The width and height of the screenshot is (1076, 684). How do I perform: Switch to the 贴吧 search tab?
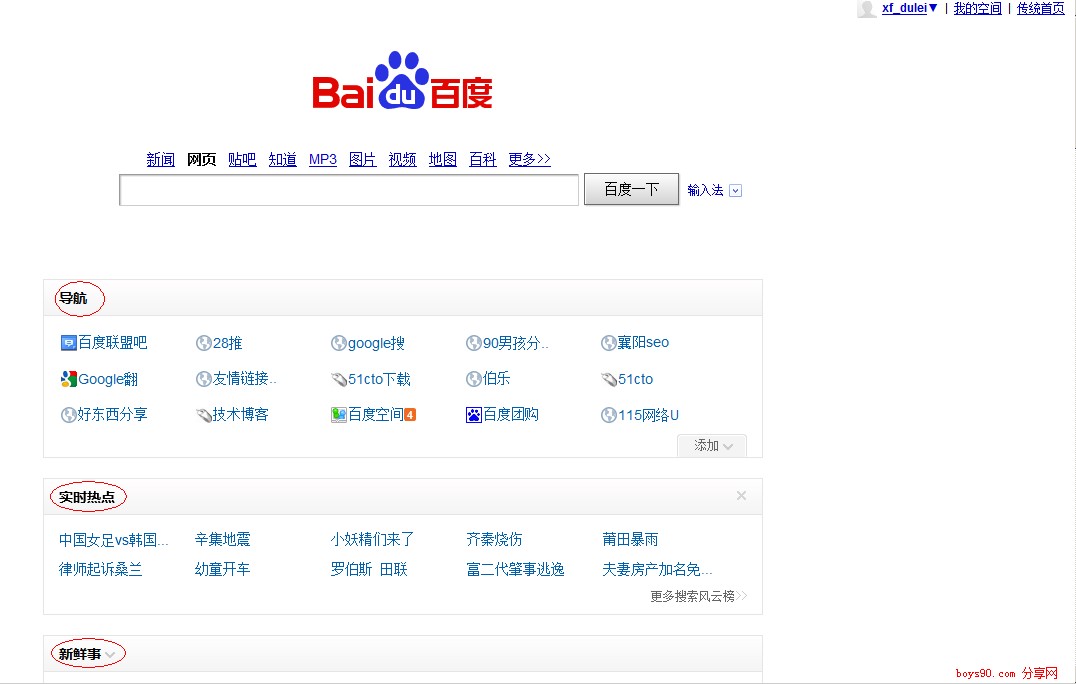tap(242, 160)
